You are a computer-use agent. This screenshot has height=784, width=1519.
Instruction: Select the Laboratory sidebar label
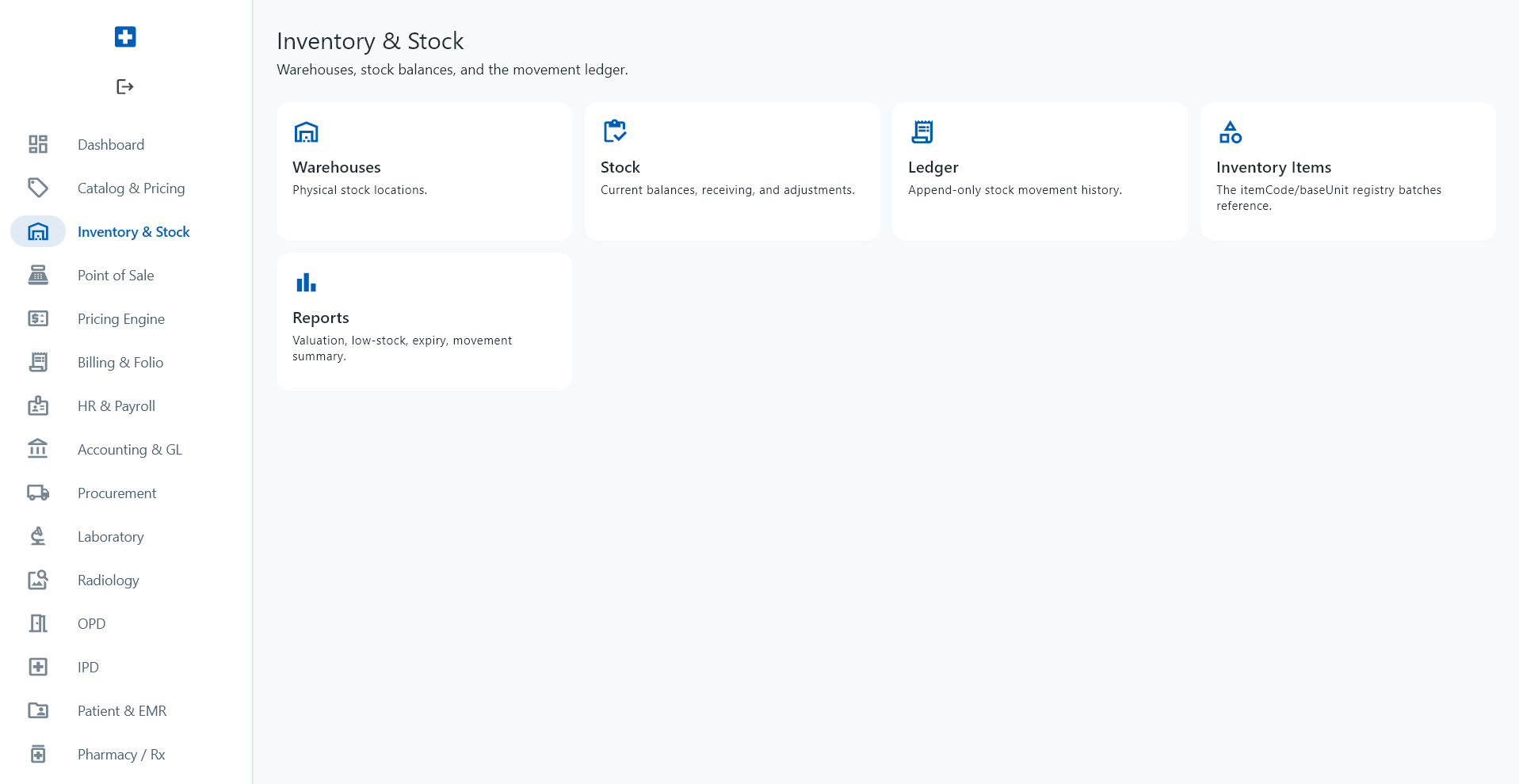(111, 536)
